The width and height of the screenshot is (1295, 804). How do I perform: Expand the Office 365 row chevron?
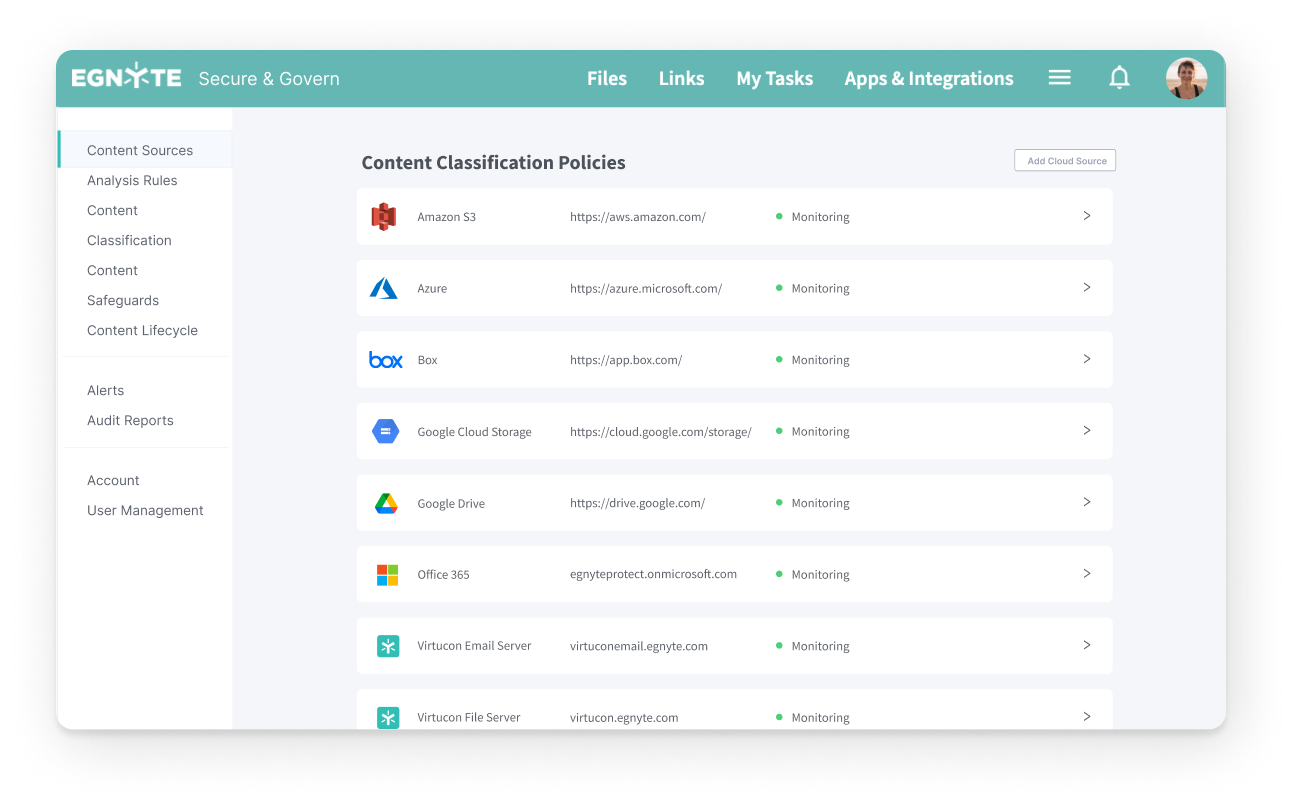[1086, 574]
